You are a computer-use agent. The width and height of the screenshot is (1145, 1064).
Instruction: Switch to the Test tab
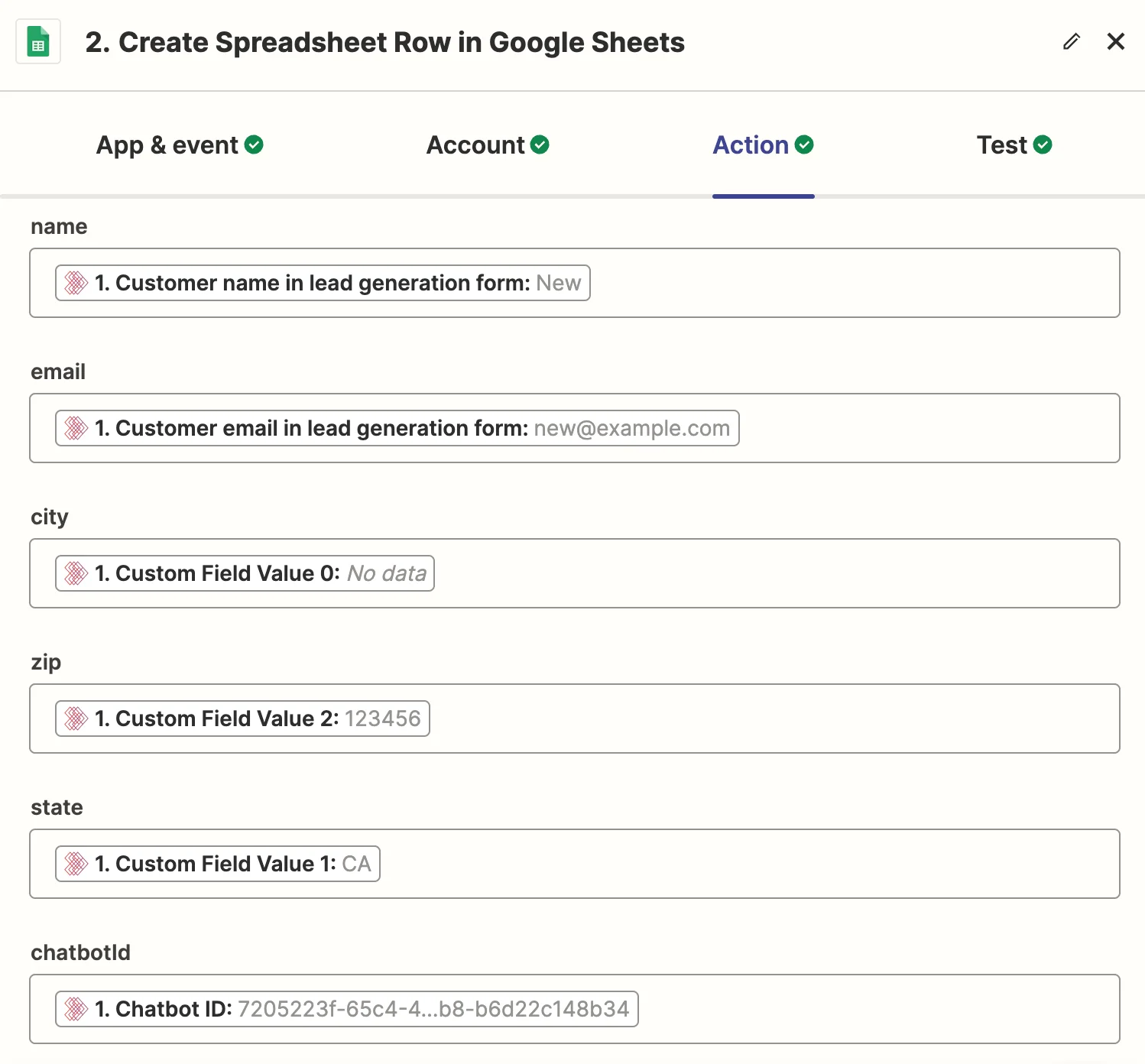coord(1001,144)
